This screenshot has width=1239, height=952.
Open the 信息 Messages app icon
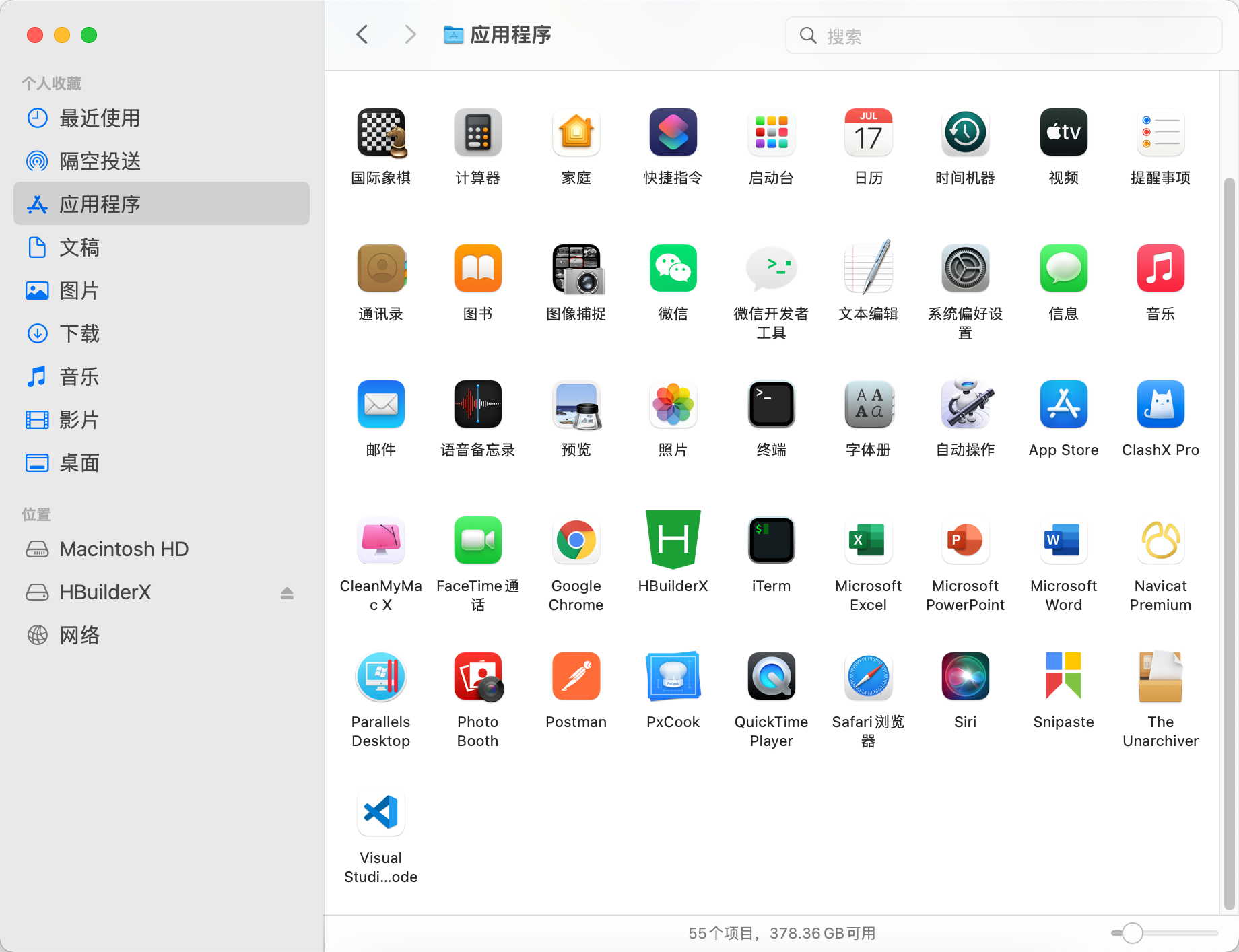1064,269
